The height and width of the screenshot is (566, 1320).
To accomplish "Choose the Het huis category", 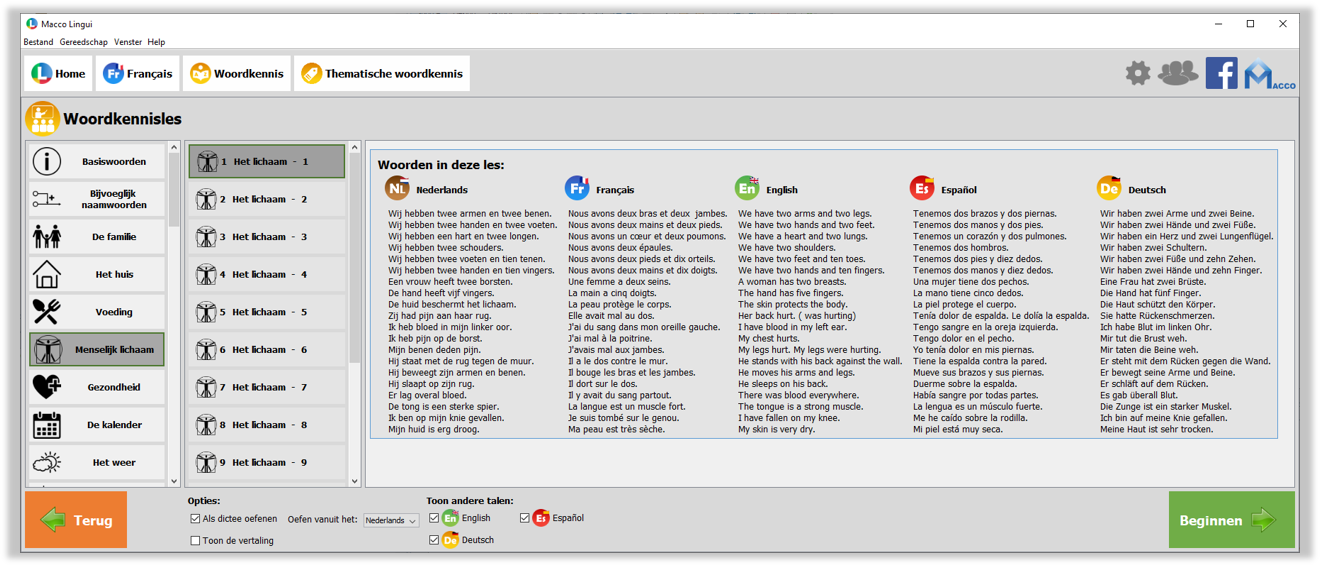I will click(x=96, y=274).
